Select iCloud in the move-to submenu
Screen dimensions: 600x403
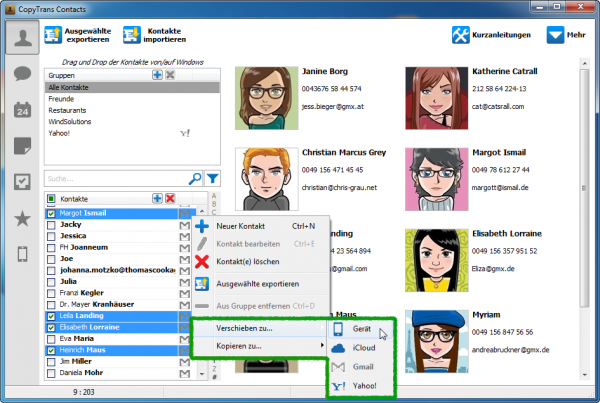coord(366,348)
